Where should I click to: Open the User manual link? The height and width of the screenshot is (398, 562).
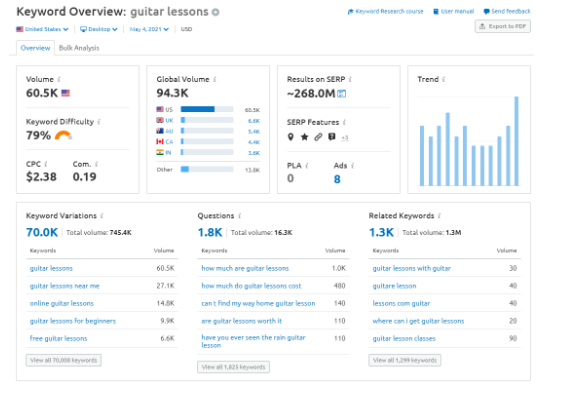pyautogui.click(x=453, y=11)
